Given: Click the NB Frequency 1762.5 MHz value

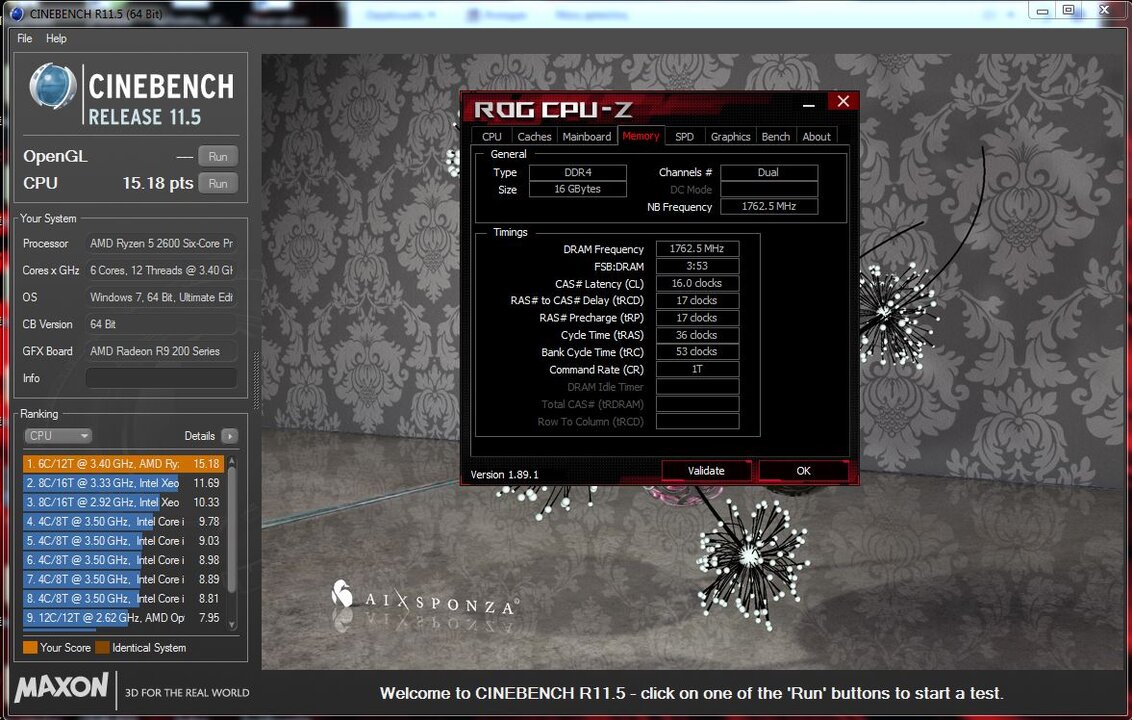Looking at the screenshot, I should click(769, 207).
